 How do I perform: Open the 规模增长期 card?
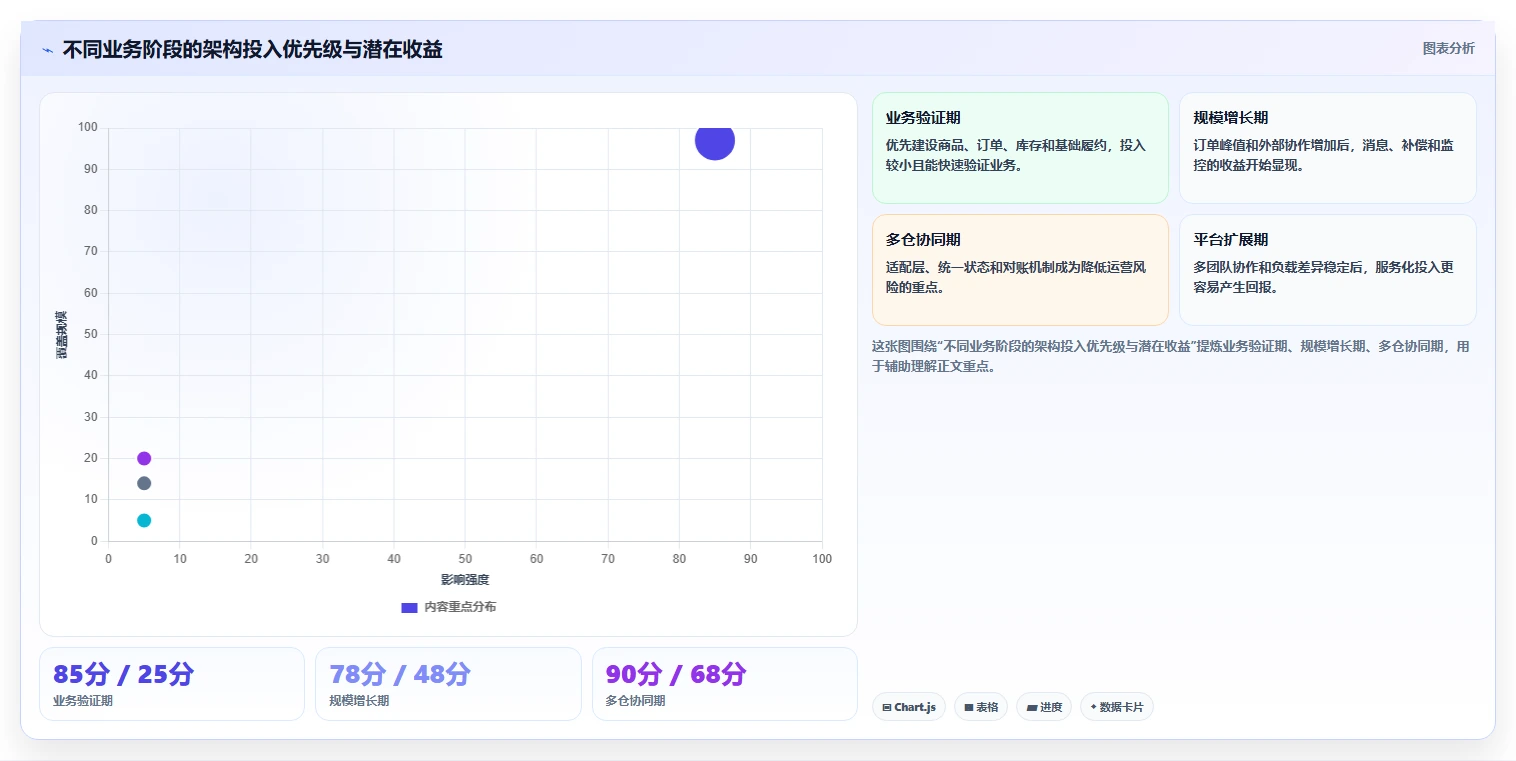click(1327, 148)
